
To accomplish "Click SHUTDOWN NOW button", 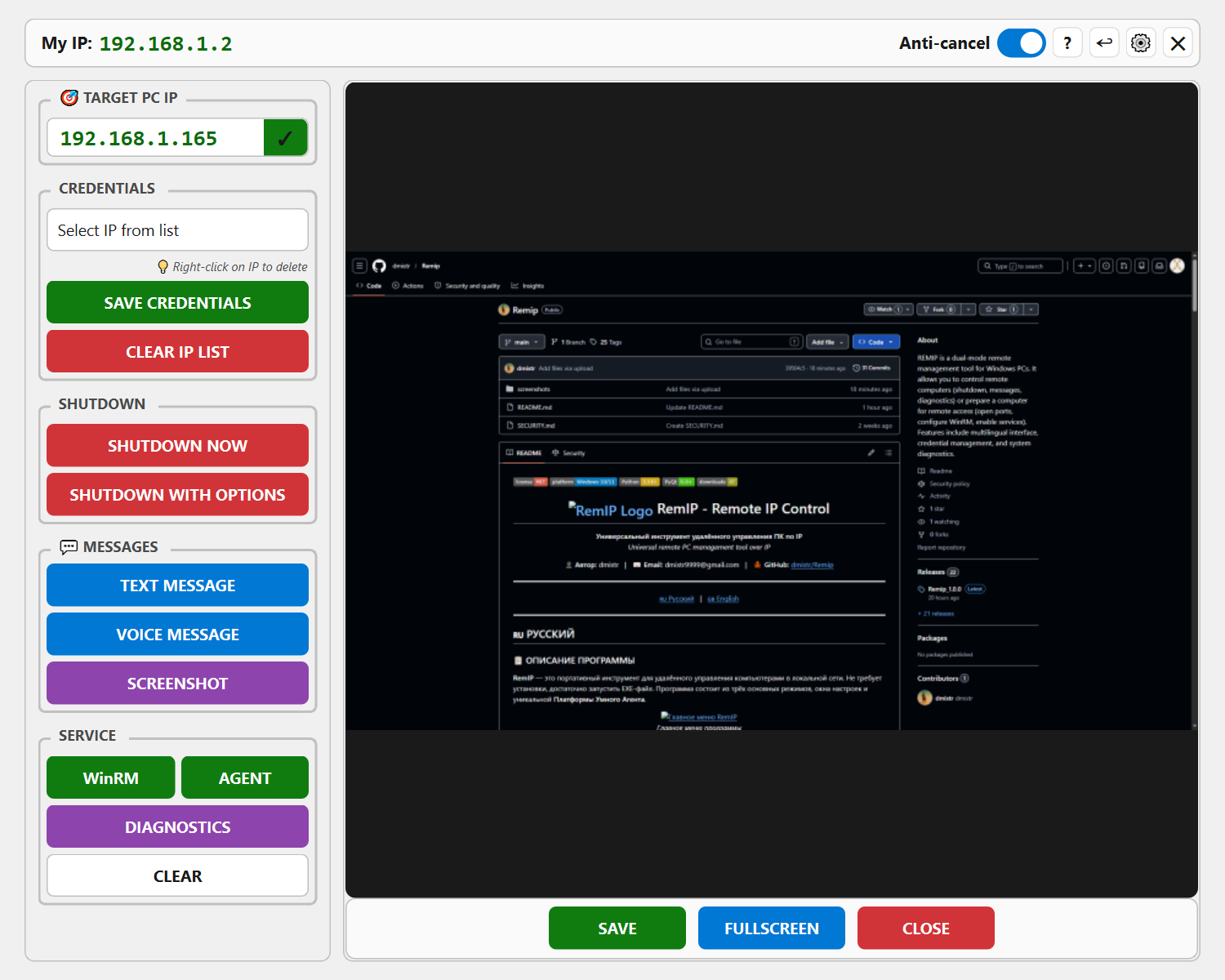I will [x=177, y=446].
